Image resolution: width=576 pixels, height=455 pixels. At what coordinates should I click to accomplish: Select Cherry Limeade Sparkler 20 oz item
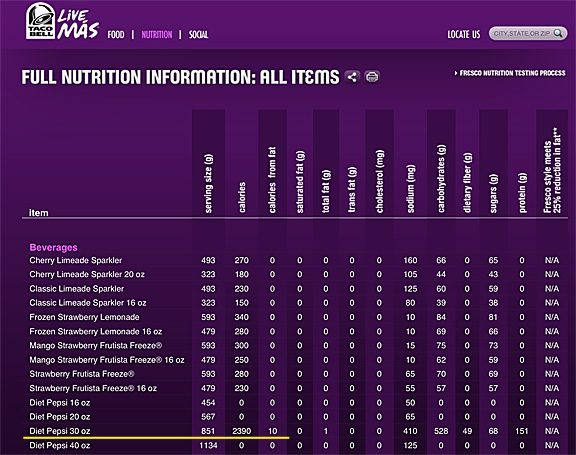[87, 274]
